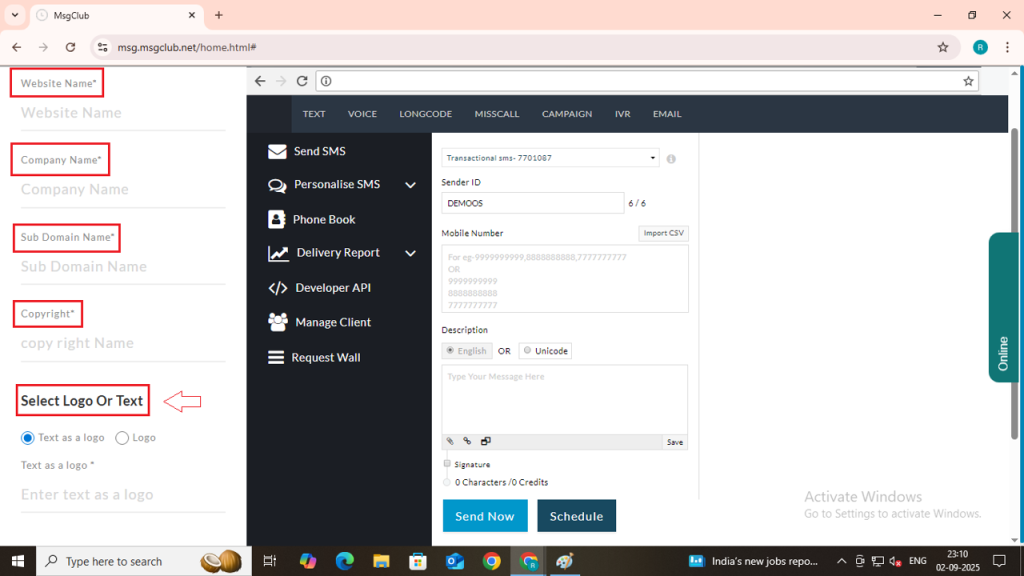Go to the IVR tab

(622, 114)
